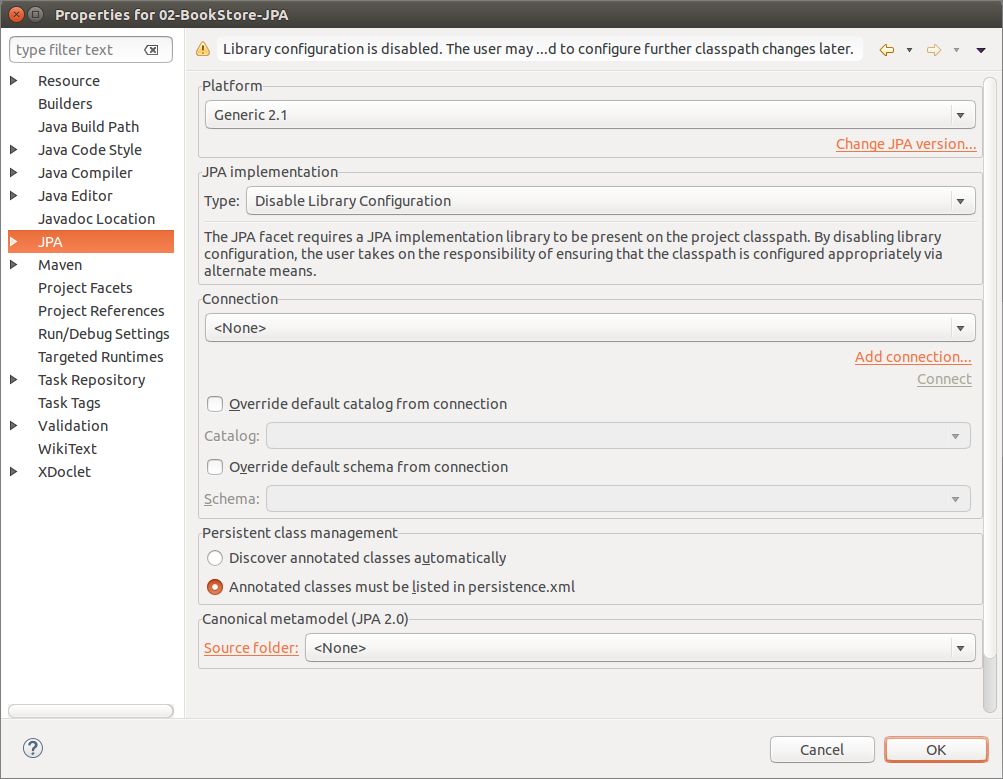Viewport: 1003px width, 779px height.
Task: Open the Source folder dropdown
Action: tap(640, 648)
